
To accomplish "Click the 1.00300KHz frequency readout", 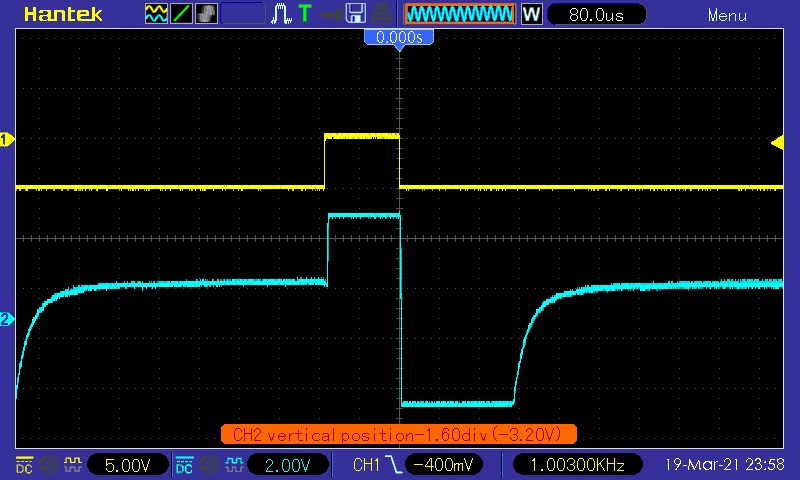I will [578, 465].
